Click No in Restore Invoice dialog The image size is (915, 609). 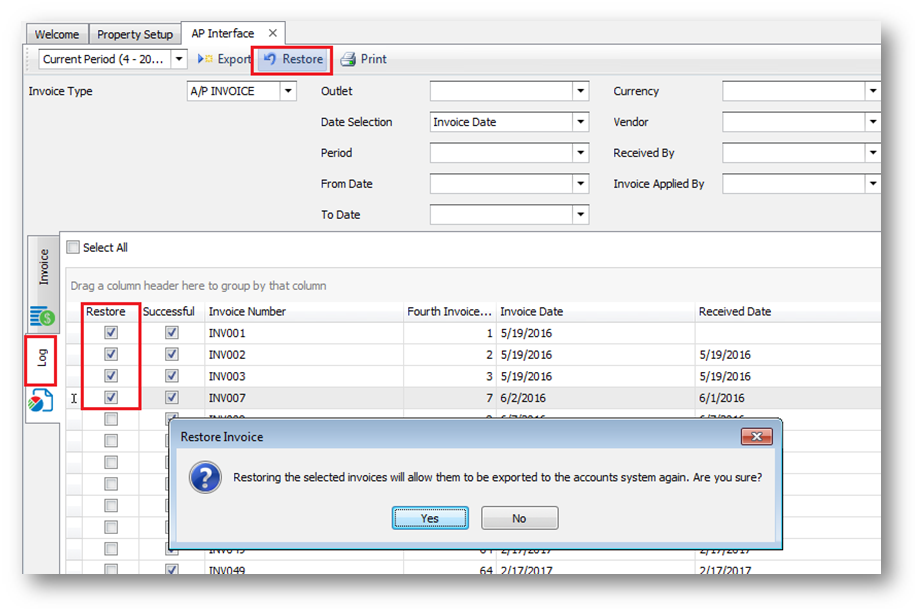(x=519, y=518)
